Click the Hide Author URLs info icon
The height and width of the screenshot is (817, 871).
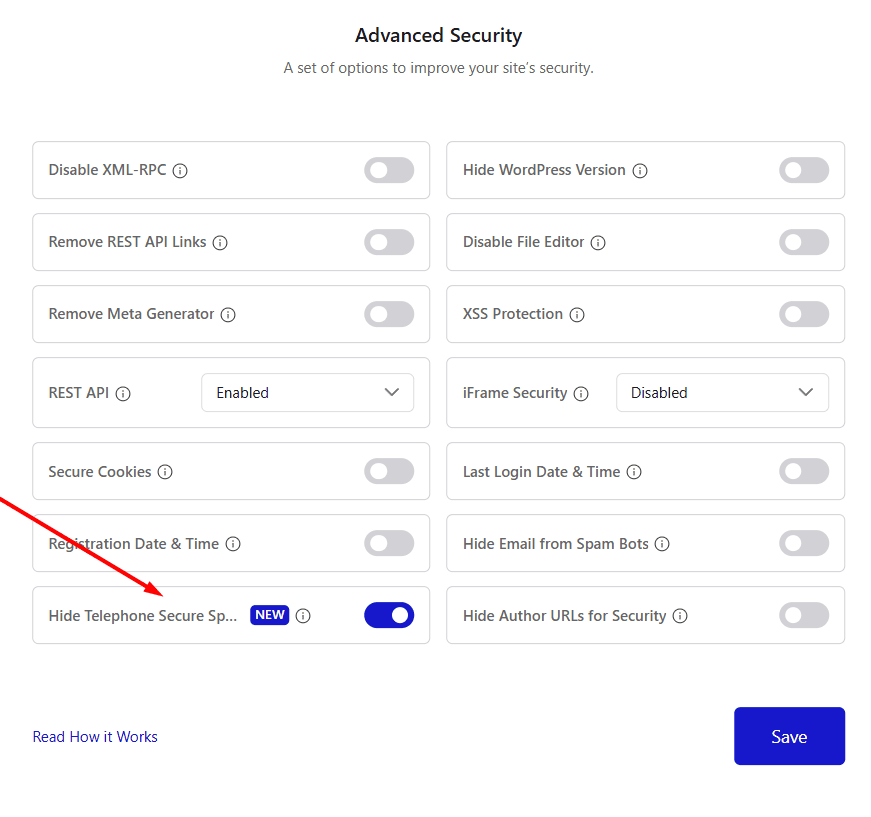(x=680, y=616)
